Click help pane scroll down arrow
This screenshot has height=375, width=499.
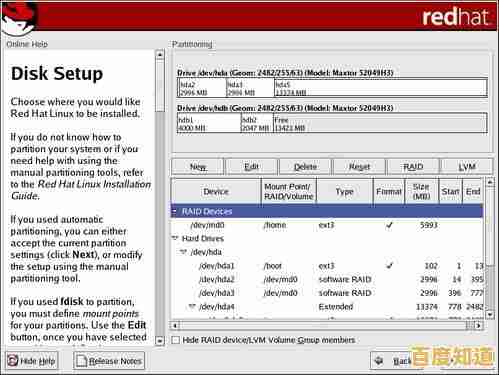click(160, 341)
